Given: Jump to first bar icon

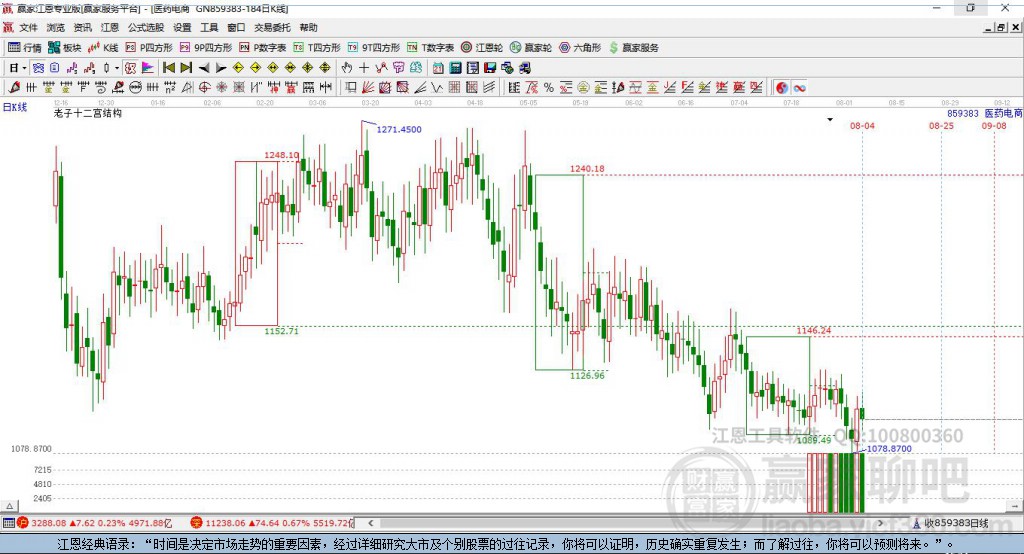Looking at the screenshot, I should [x=168, y=68].
